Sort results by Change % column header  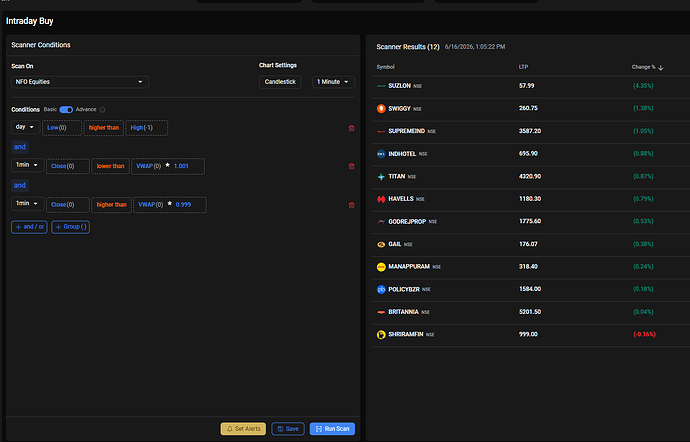643,67
